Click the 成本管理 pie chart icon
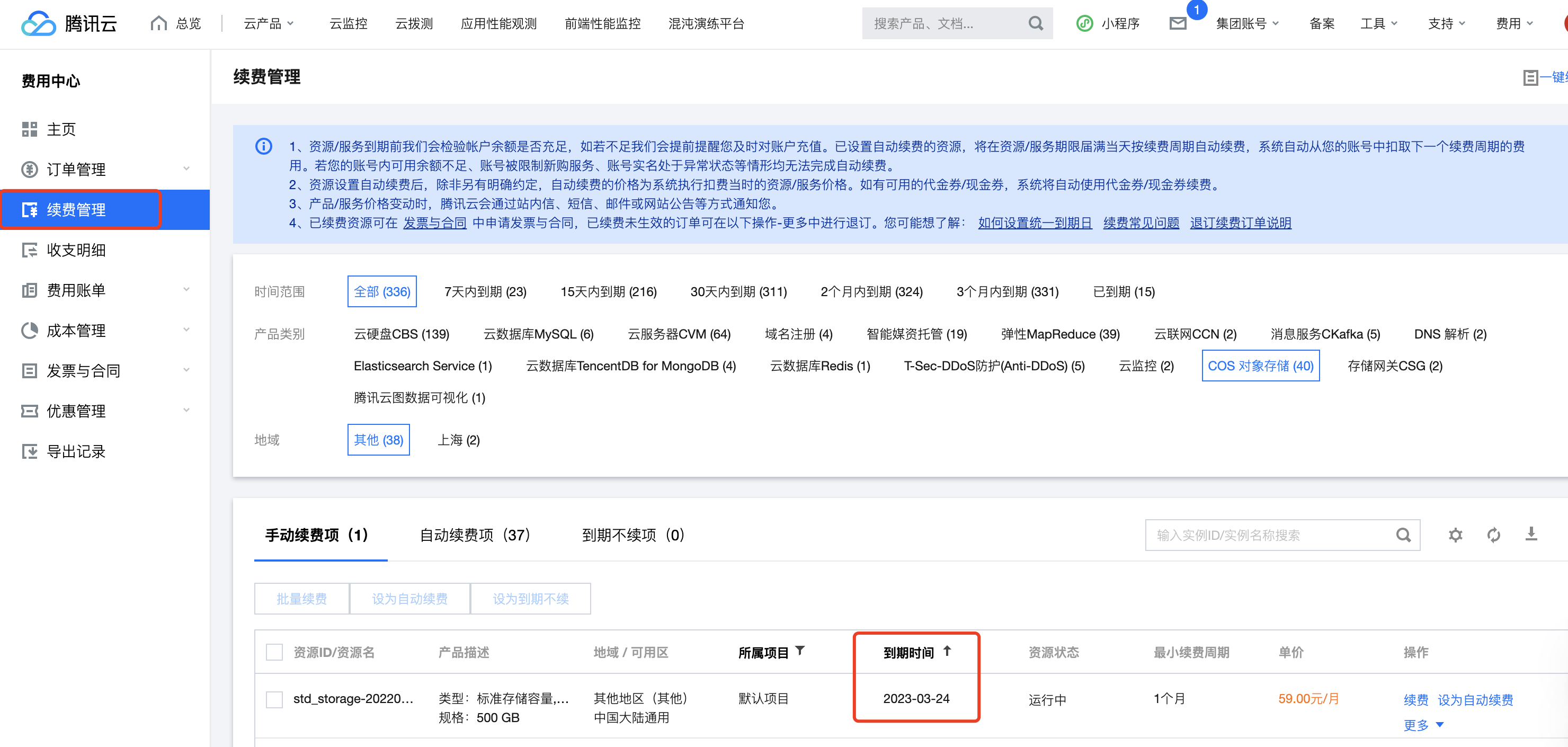Viewport: 1568px width, 747px height. coord(29,331)
